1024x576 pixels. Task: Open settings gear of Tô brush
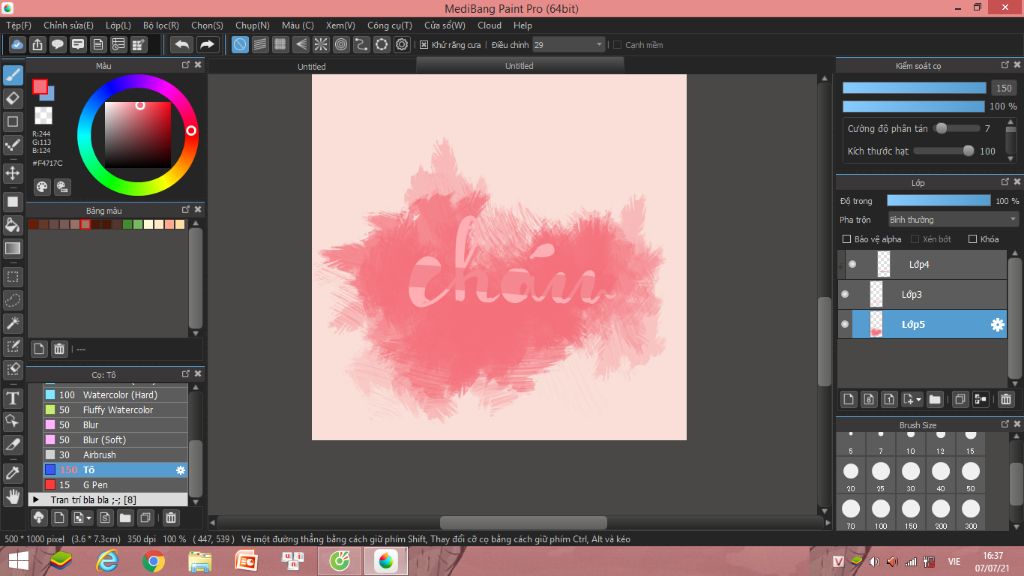pos(180,470)
